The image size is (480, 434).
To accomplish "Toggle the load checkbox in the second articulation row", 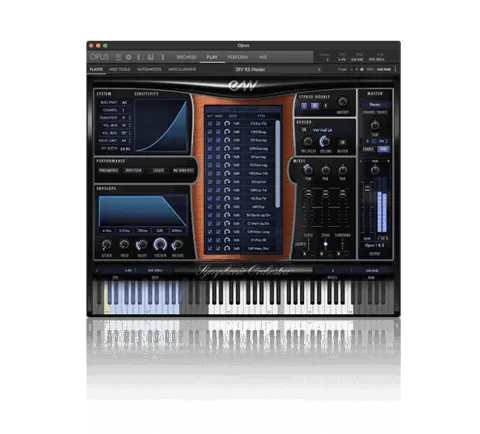I will point(218,132).
